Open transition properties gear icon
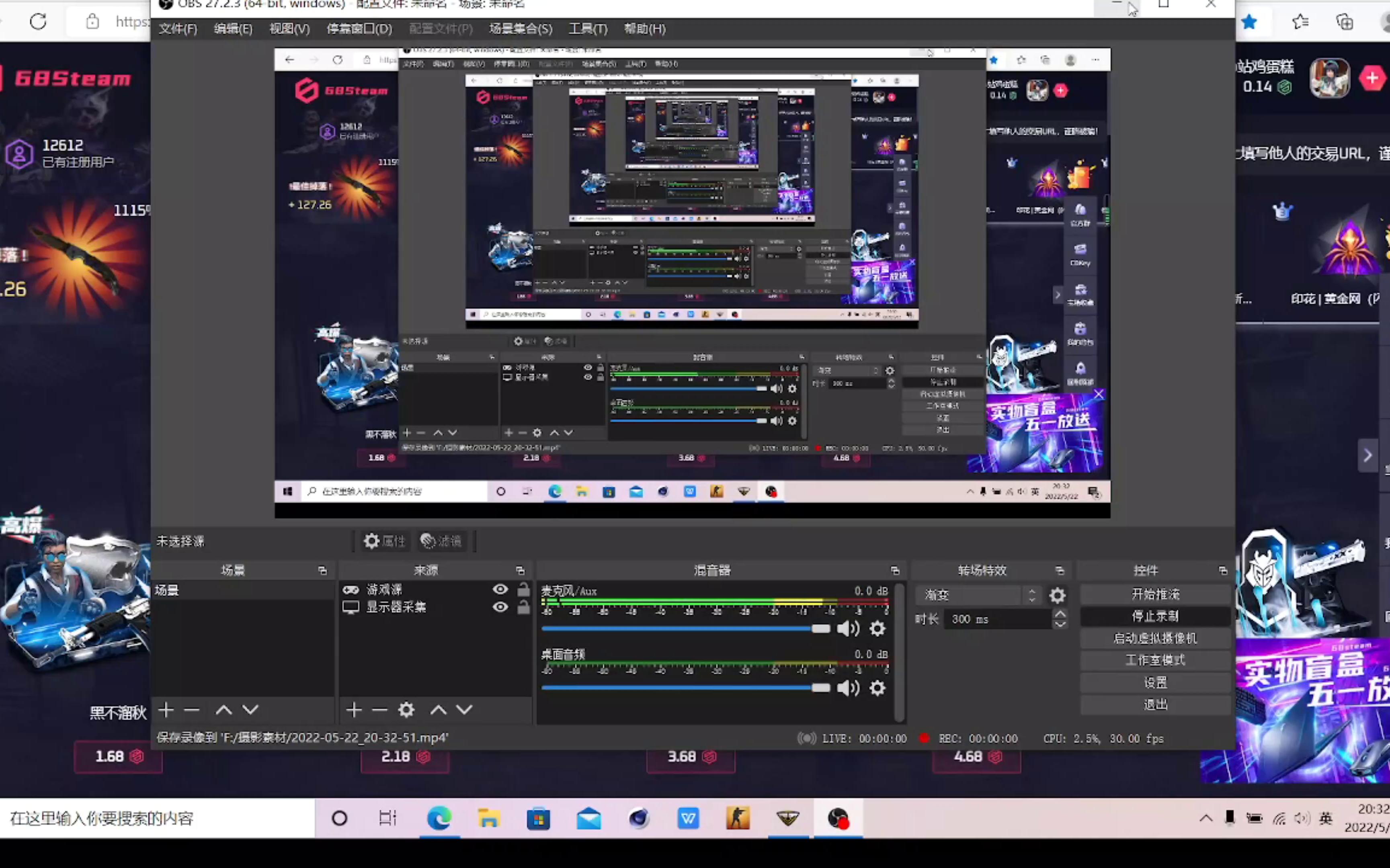The image size is (1390, 868). coord(1058,595)
